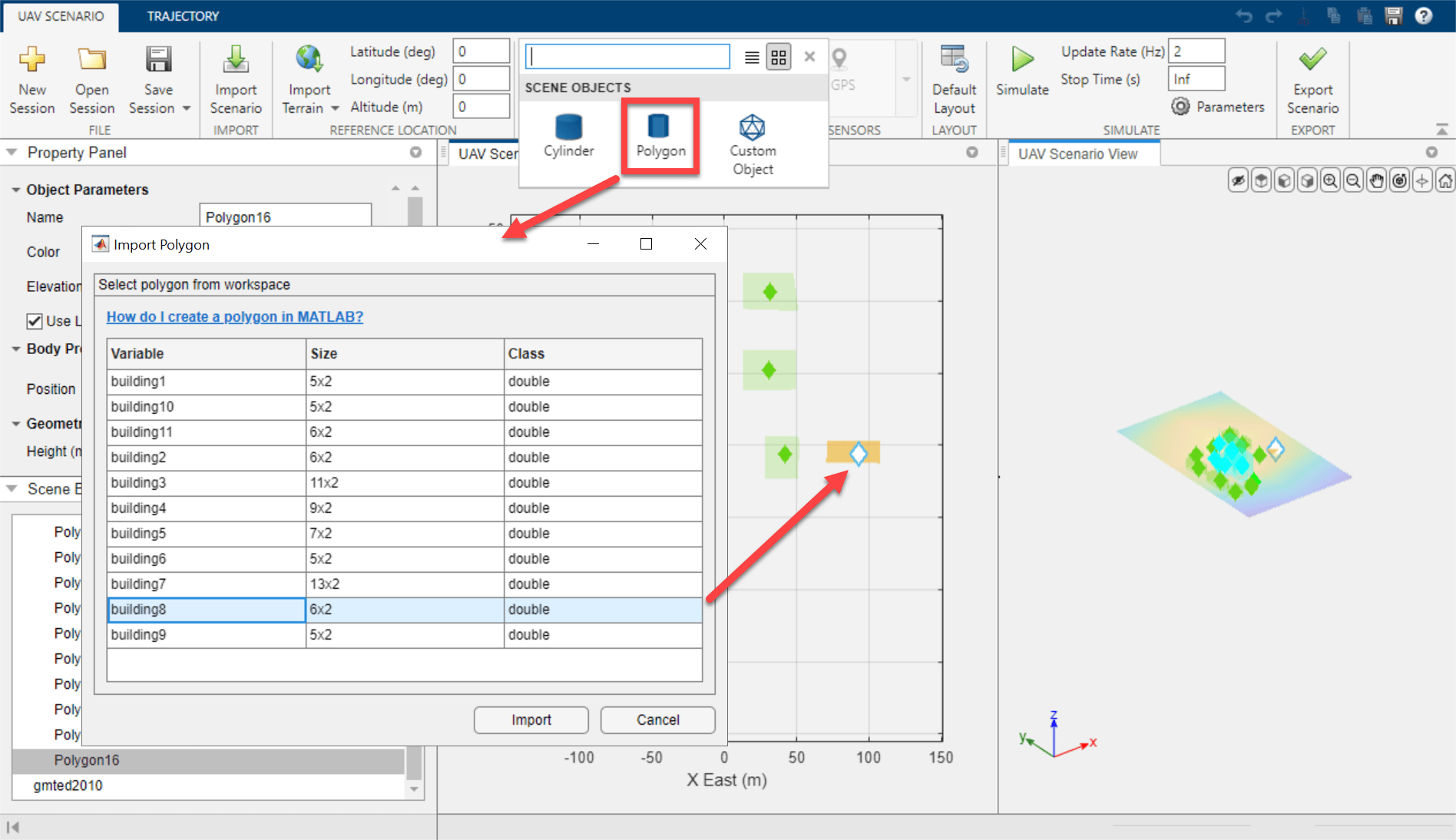Click the Default Layout icon
This screenshot has width=1456, height=840.
coord(954,59)
